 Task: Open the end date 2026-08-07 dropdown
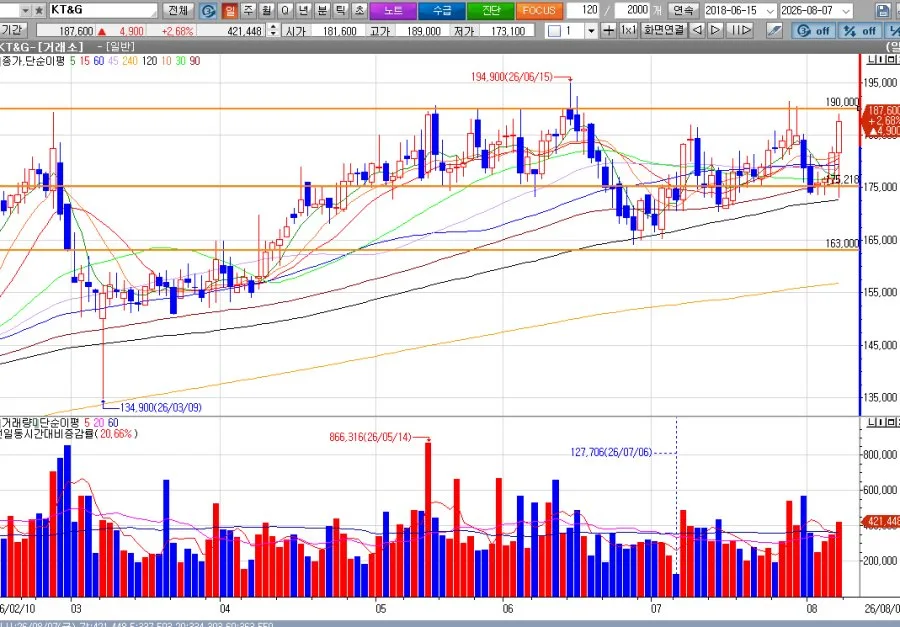pos(846,10)
